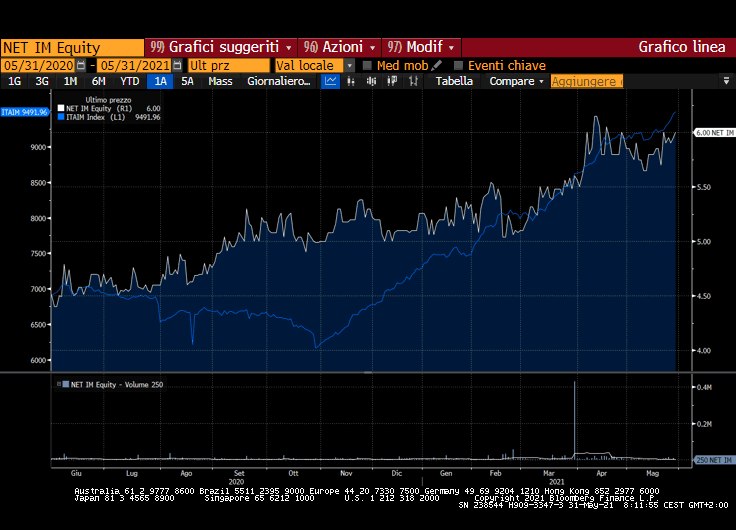Click the Tabella button
736x530 pixels.
click(x=454, y=81)
